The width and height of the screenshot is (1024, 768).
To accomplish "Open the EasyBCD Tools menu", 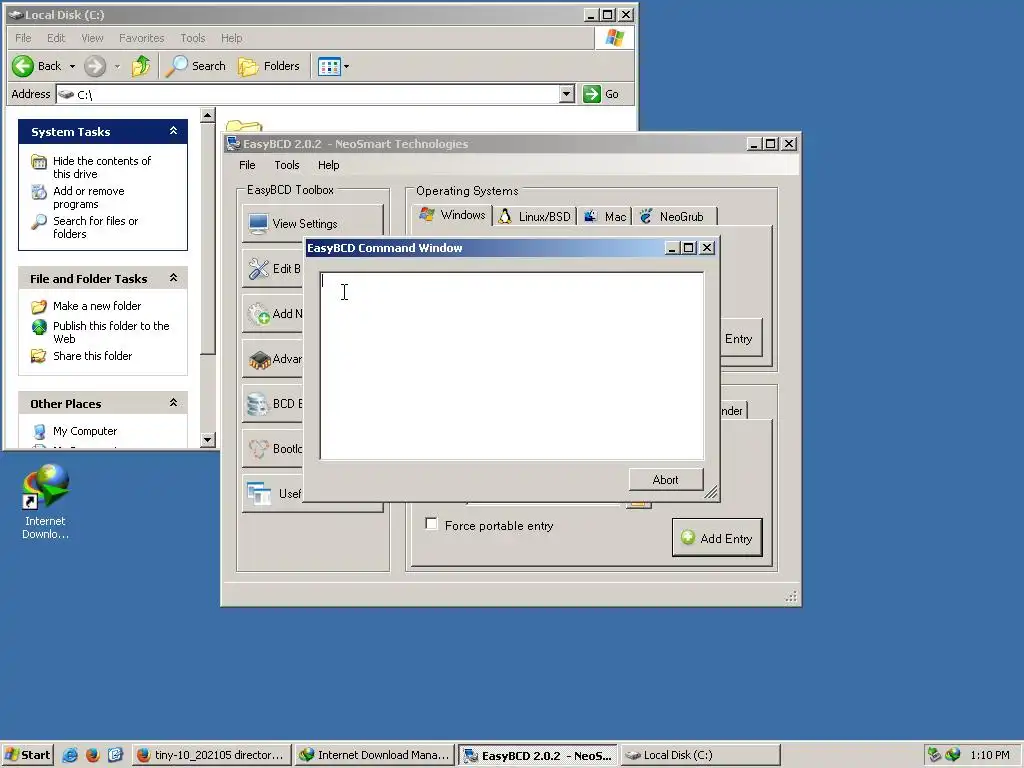I will (x=287, y=165).
